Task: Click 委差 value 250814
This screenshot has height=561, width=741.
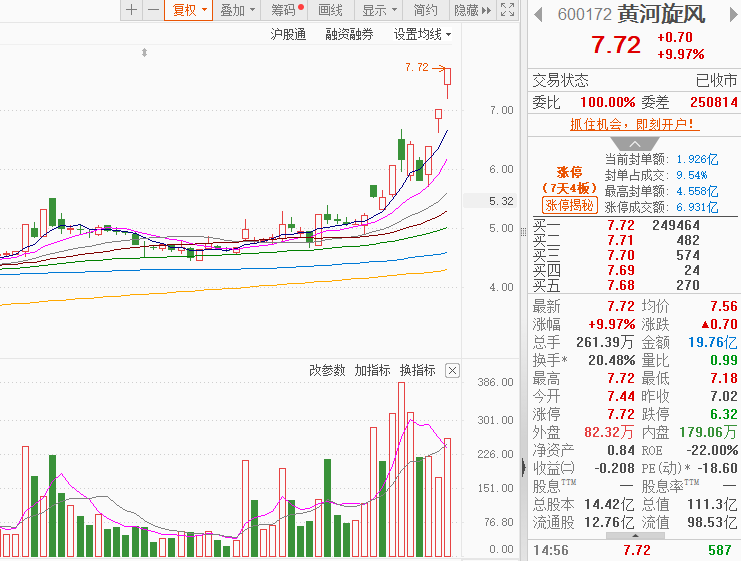Action: click(714, 102)
